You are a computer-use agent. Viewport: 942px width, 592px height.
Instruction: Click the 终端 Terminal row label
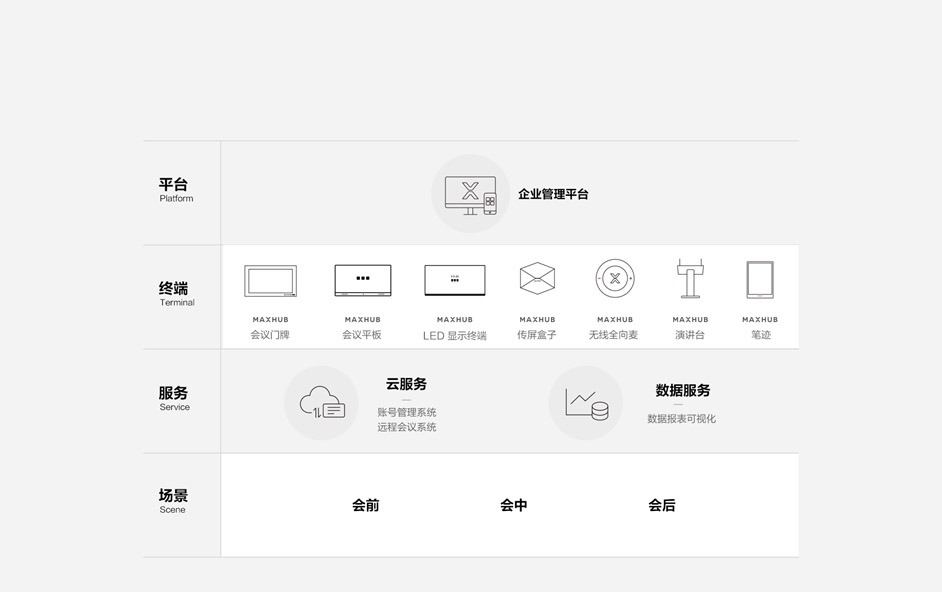(174, 293)
